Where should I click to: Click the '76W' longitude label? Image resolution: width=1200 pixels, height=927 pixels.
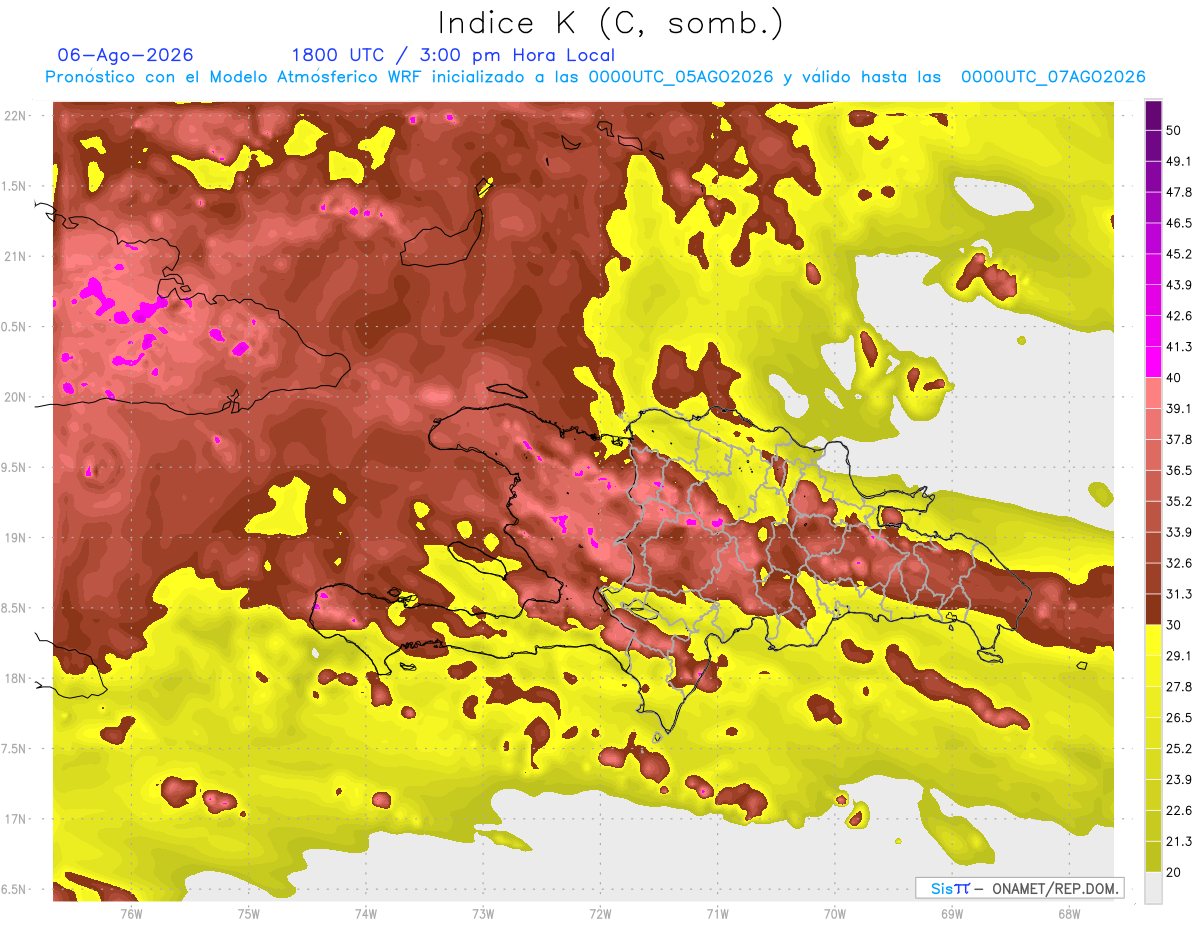click(x=131, y=914)
